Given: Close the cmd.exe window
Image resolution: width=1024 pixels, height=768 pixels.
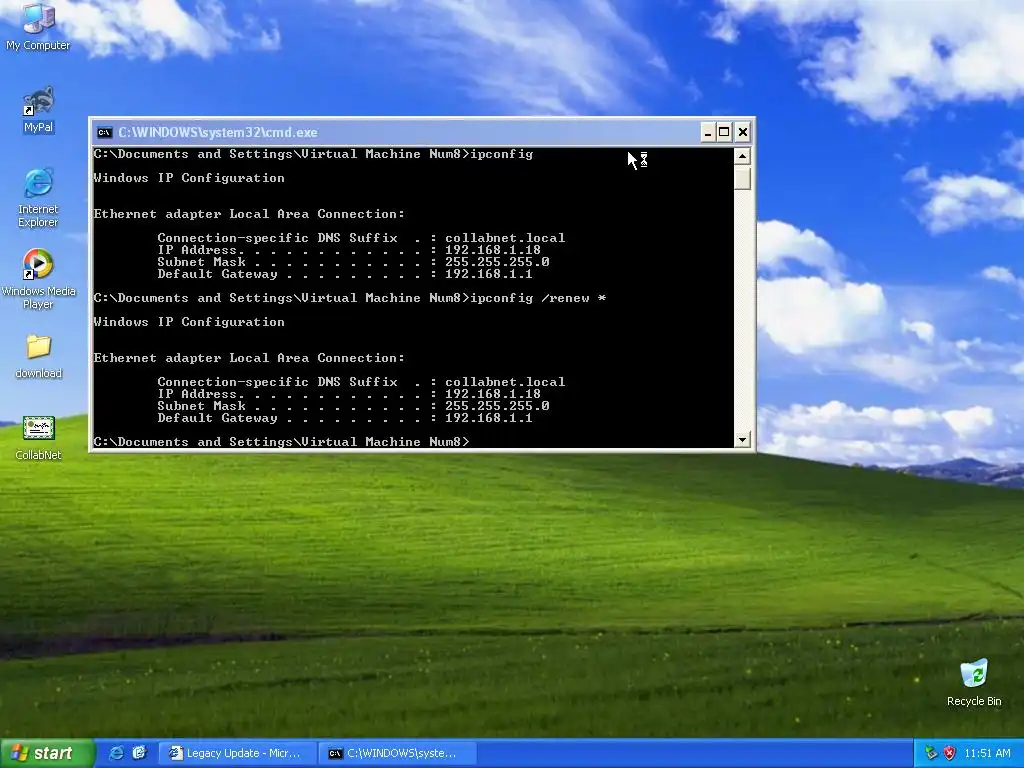Looking at the screenshot, I should (x=743, y=133).
